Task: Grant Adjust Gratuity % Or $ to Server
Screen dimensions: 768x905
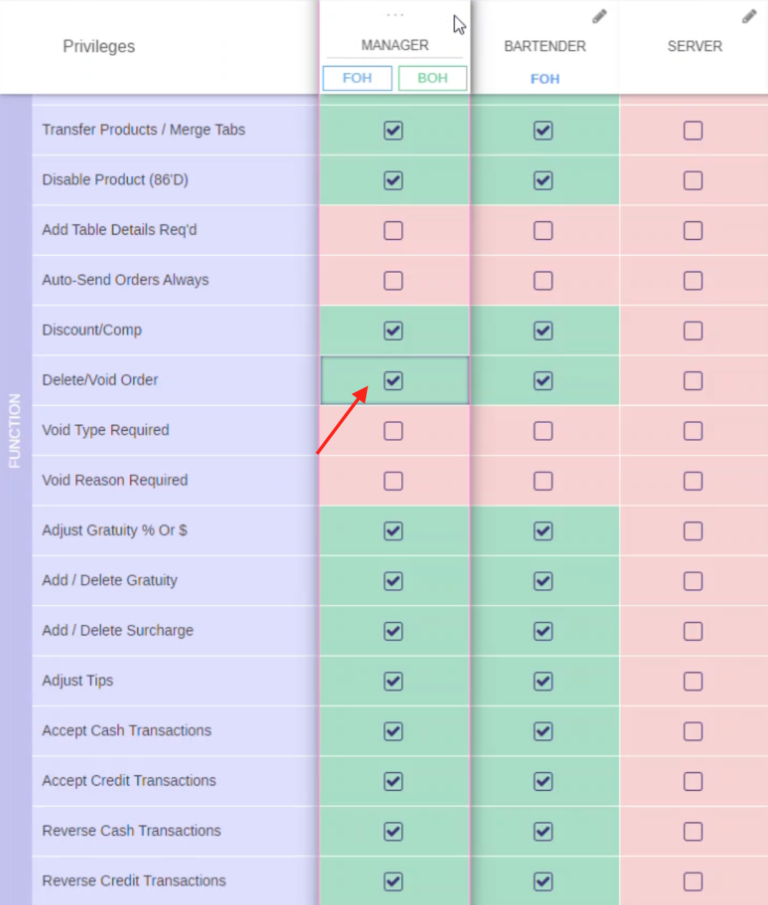Action: (693, 531)
